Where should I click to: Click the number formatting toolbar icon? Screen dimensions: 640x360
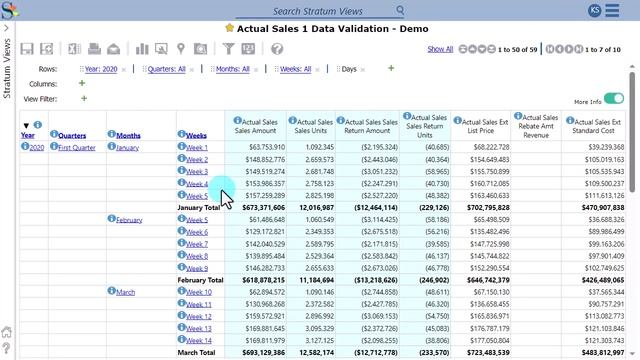coord(248,49)
